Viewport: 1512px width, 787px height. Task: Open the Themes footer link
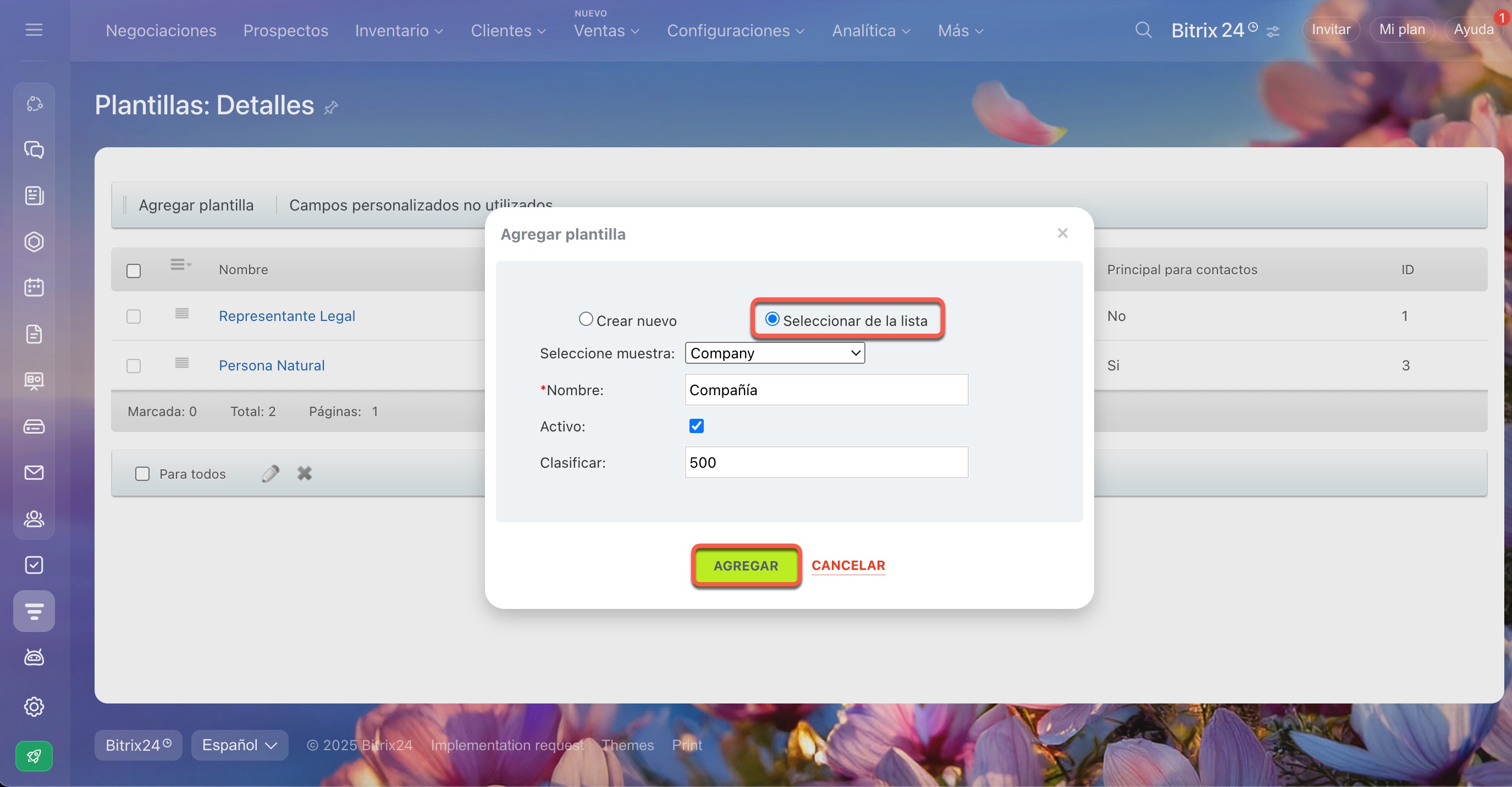tap(627, 745)
